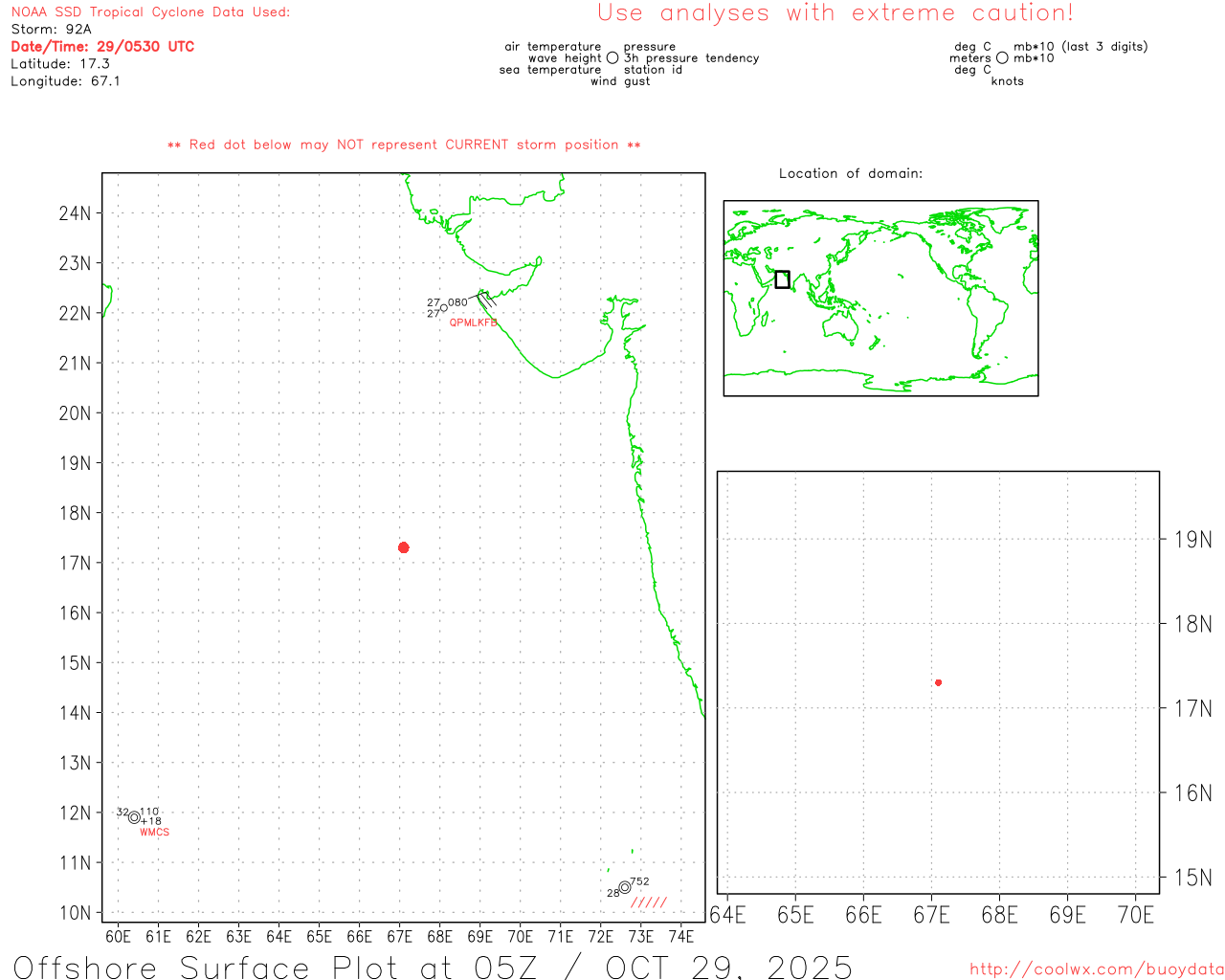The width and height of the screenshot is (1225, 980).
Task: Click the black domain box on world map
Action: click(782, 279)
